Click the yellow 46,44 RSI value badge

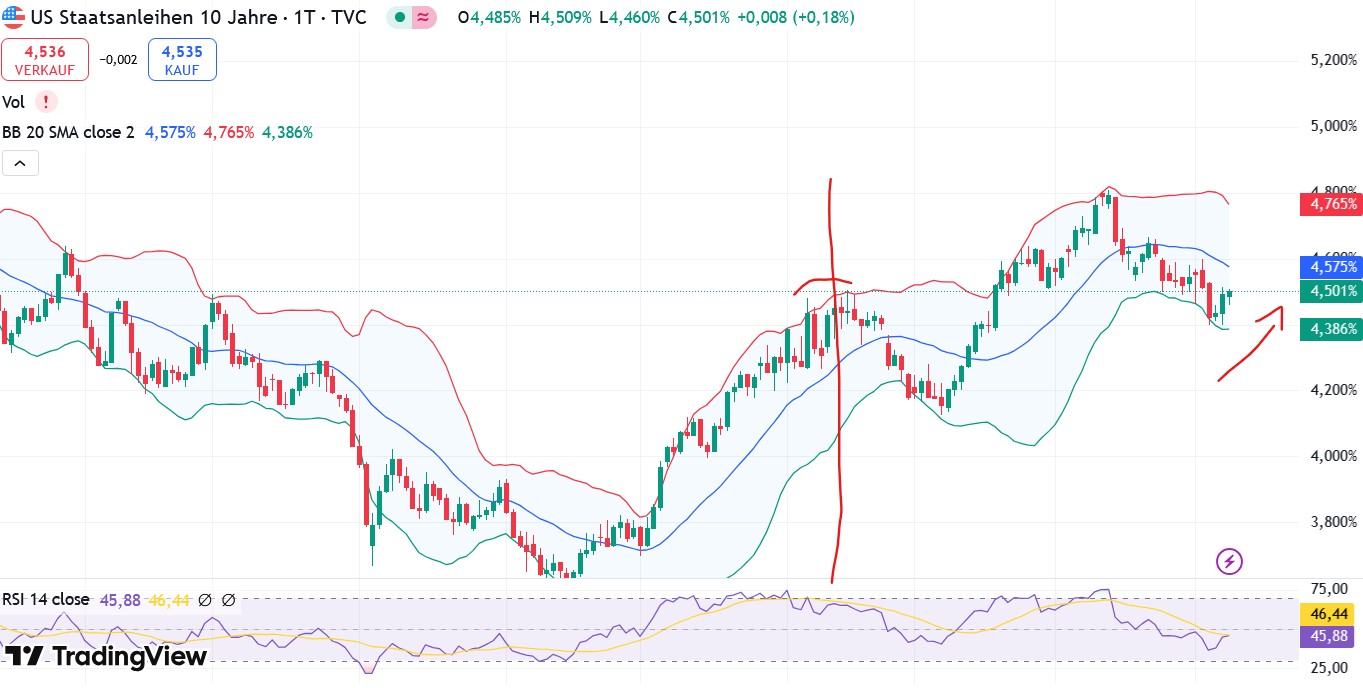(x=1327, y=614)
